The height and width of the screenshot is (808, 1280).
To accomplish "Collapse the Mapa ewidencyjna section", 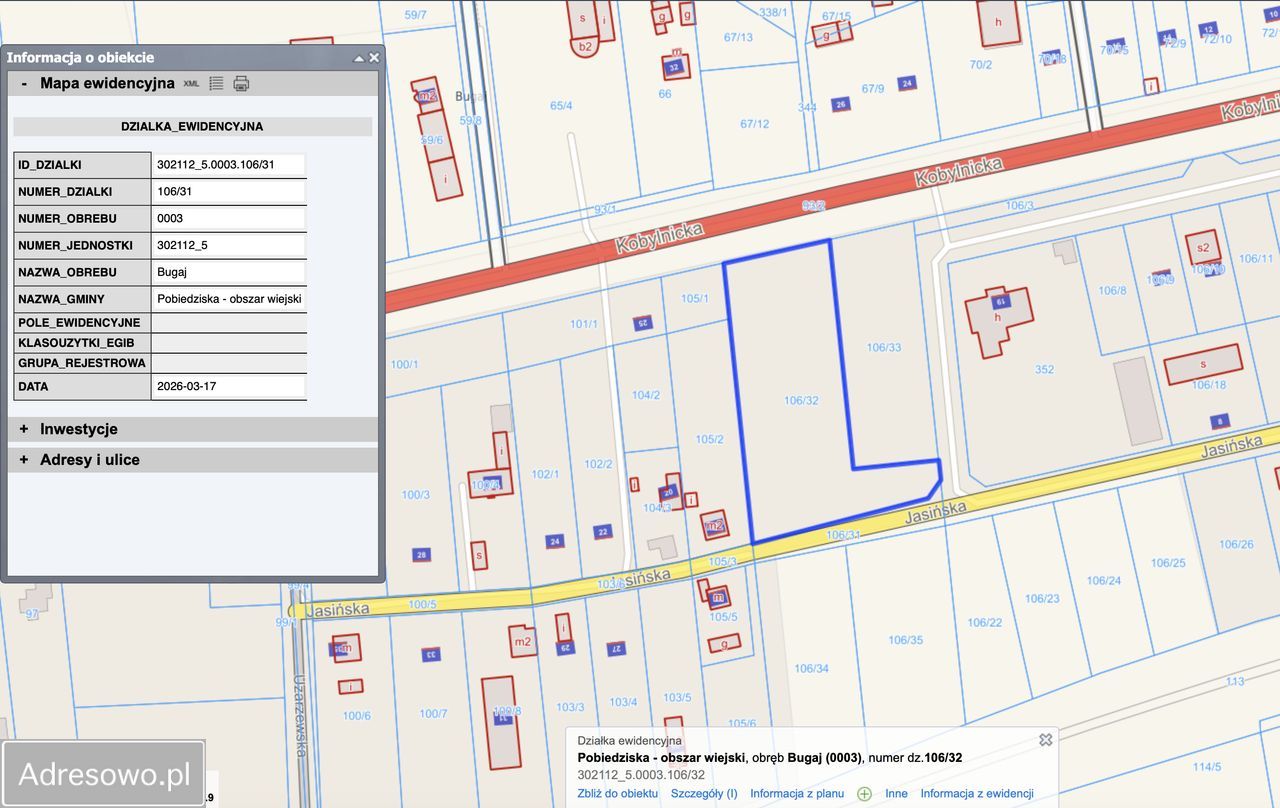I will tap(24, 84).
